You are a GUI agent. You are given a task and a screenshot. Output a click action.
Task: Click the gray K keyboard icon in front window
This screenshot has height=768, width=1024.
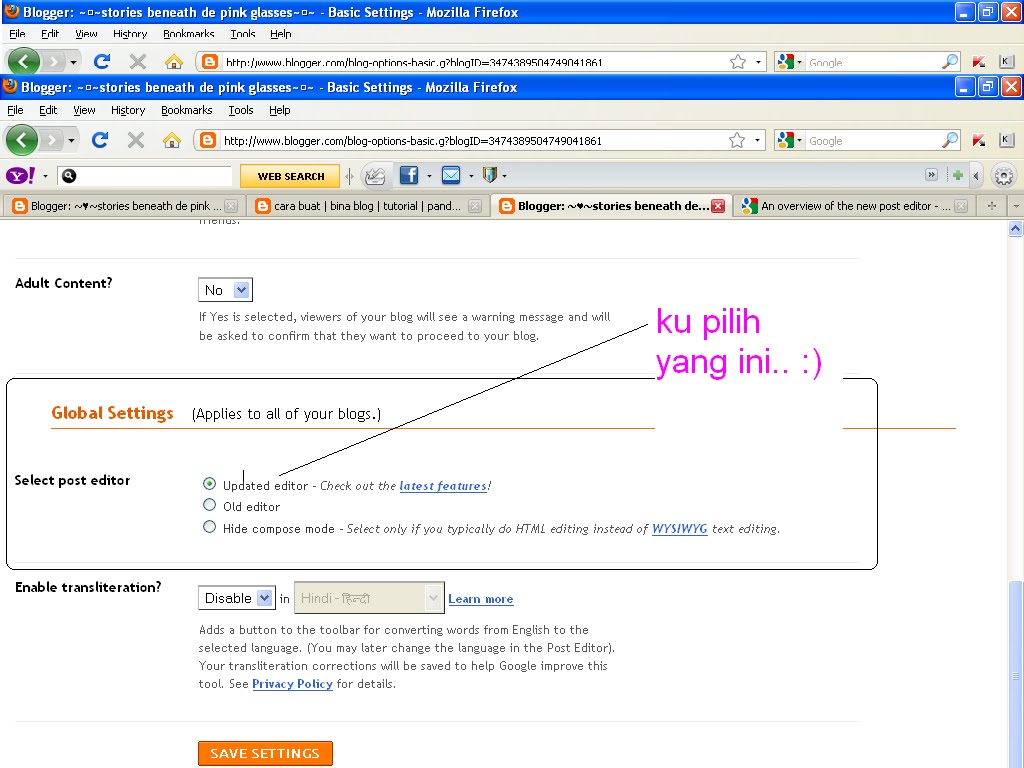(1006, 140)
